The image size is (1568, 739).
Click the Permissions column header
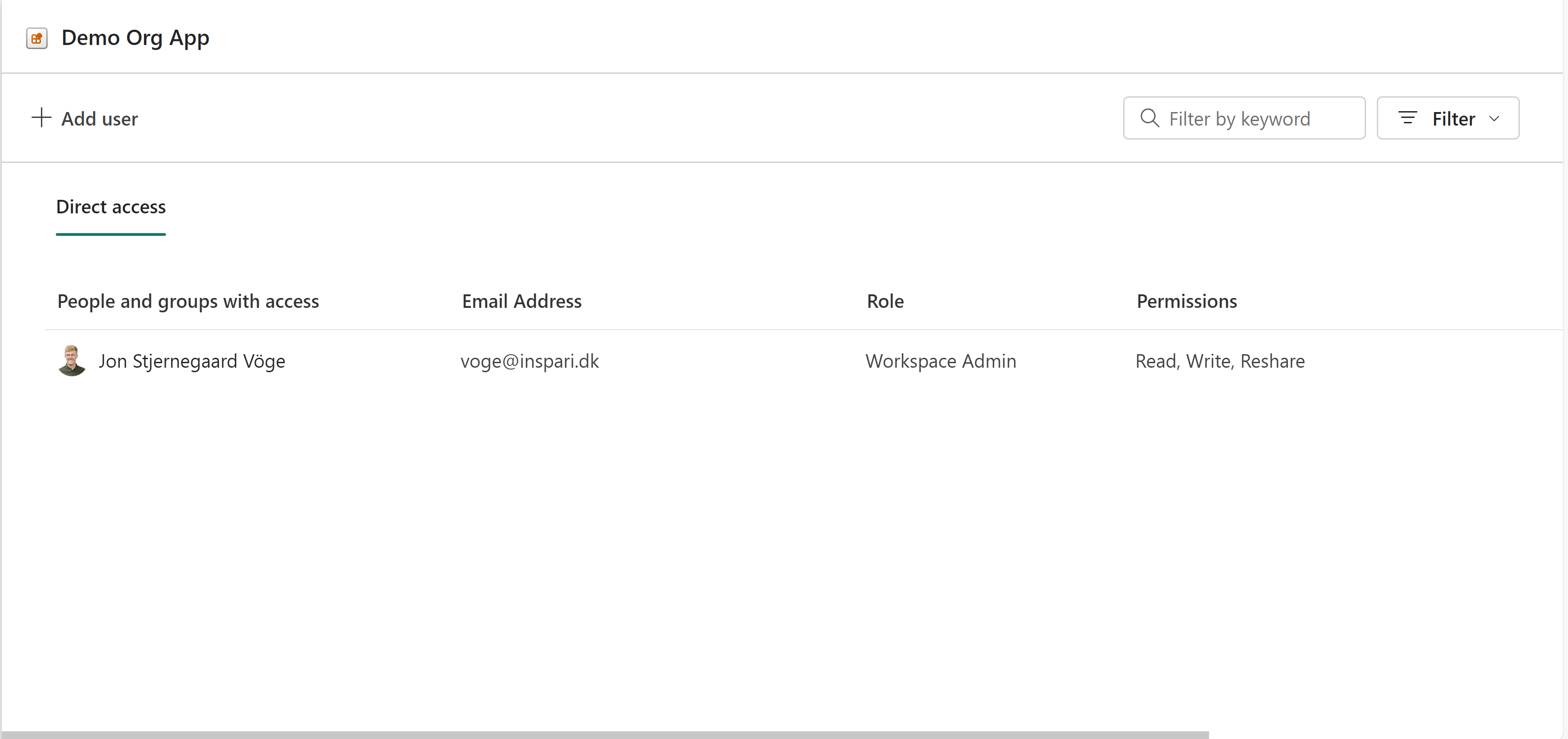[x=1187, y=302]
